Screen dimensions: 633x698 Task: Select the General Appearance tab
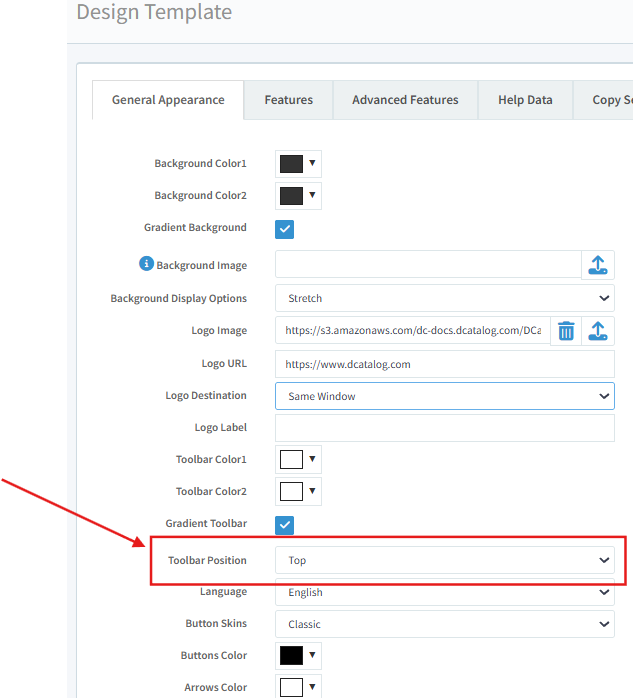(168, 100)
